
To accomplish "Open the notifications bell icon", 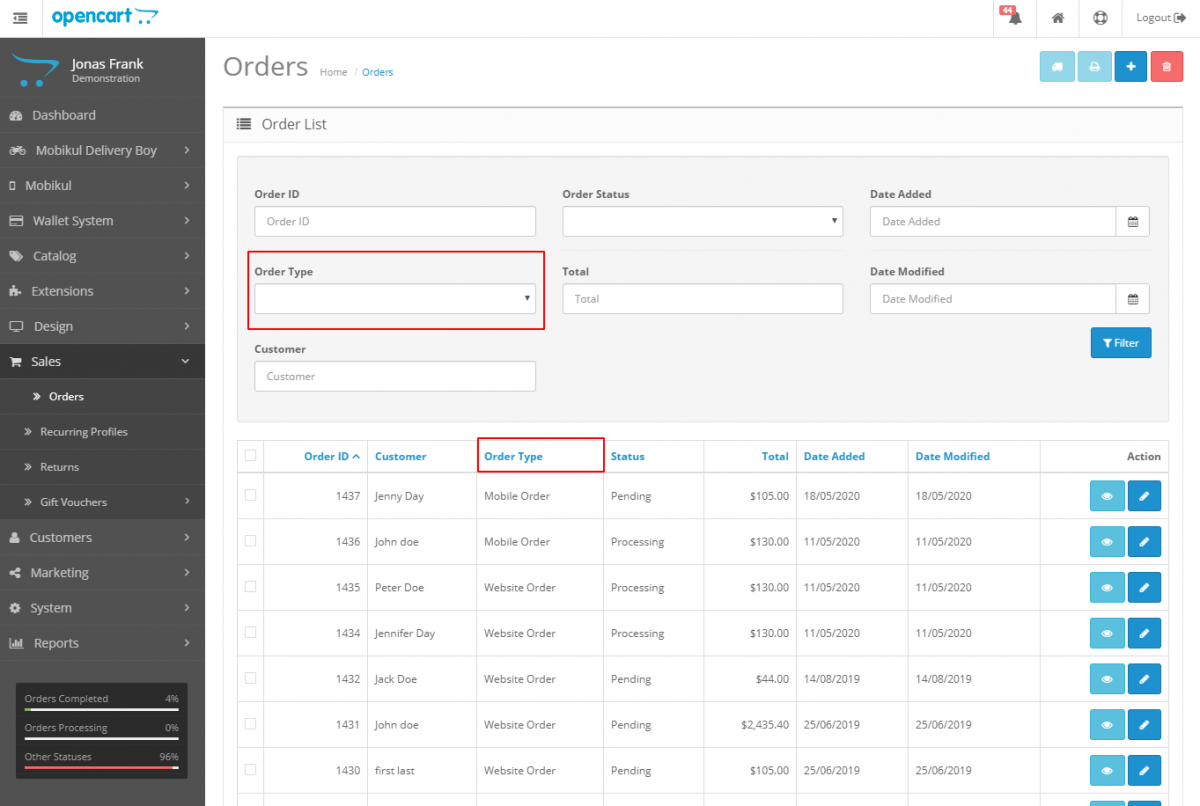I will 1014,18.
